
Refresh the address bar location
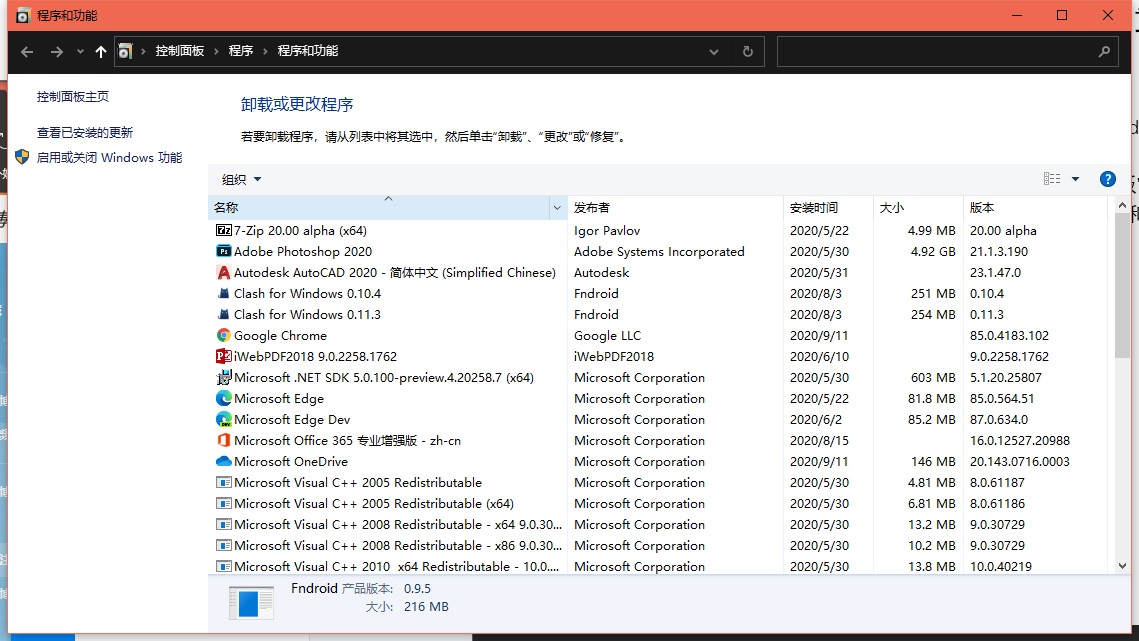[747, 52]
